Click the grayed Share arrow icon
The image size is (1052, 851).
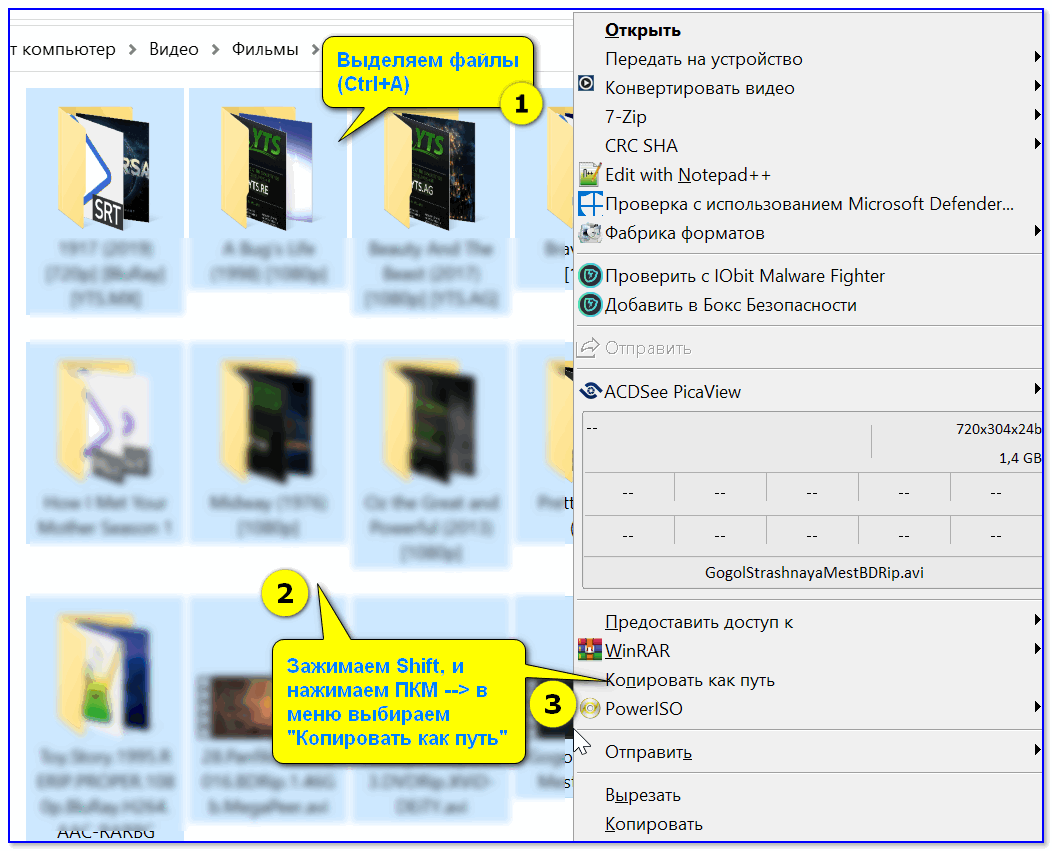(588, 348)
